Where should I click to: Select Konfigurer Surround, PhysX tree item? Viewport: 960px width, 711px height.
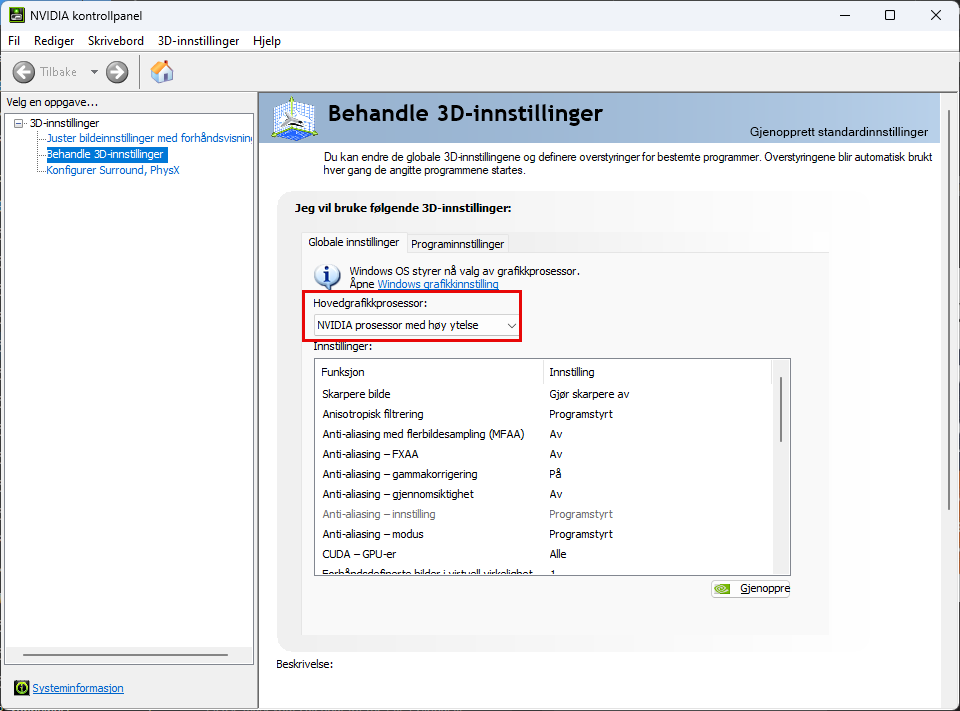click(113, 170)
